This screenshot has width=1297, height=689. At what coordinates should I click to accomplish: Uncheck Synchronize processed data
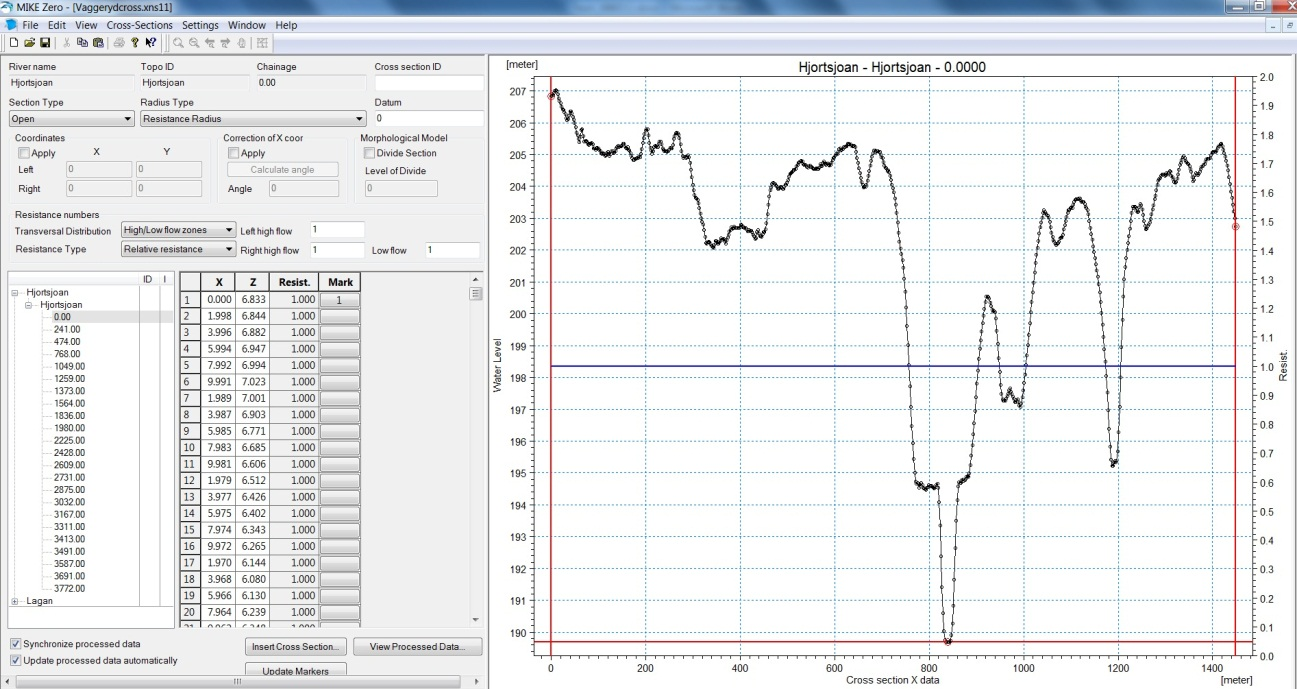15,644
